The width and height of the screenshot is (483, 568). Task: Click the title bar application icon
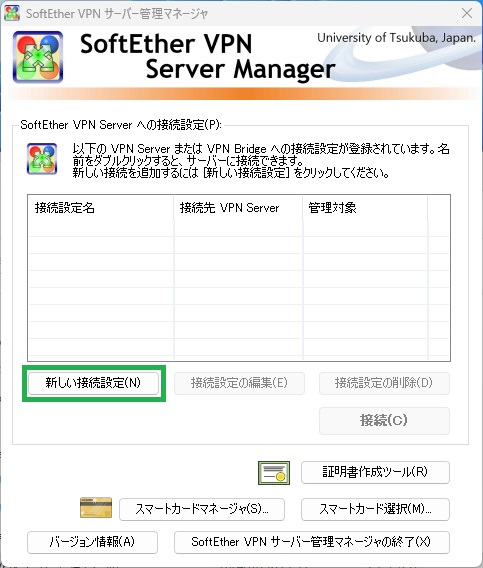coord(12,13)
